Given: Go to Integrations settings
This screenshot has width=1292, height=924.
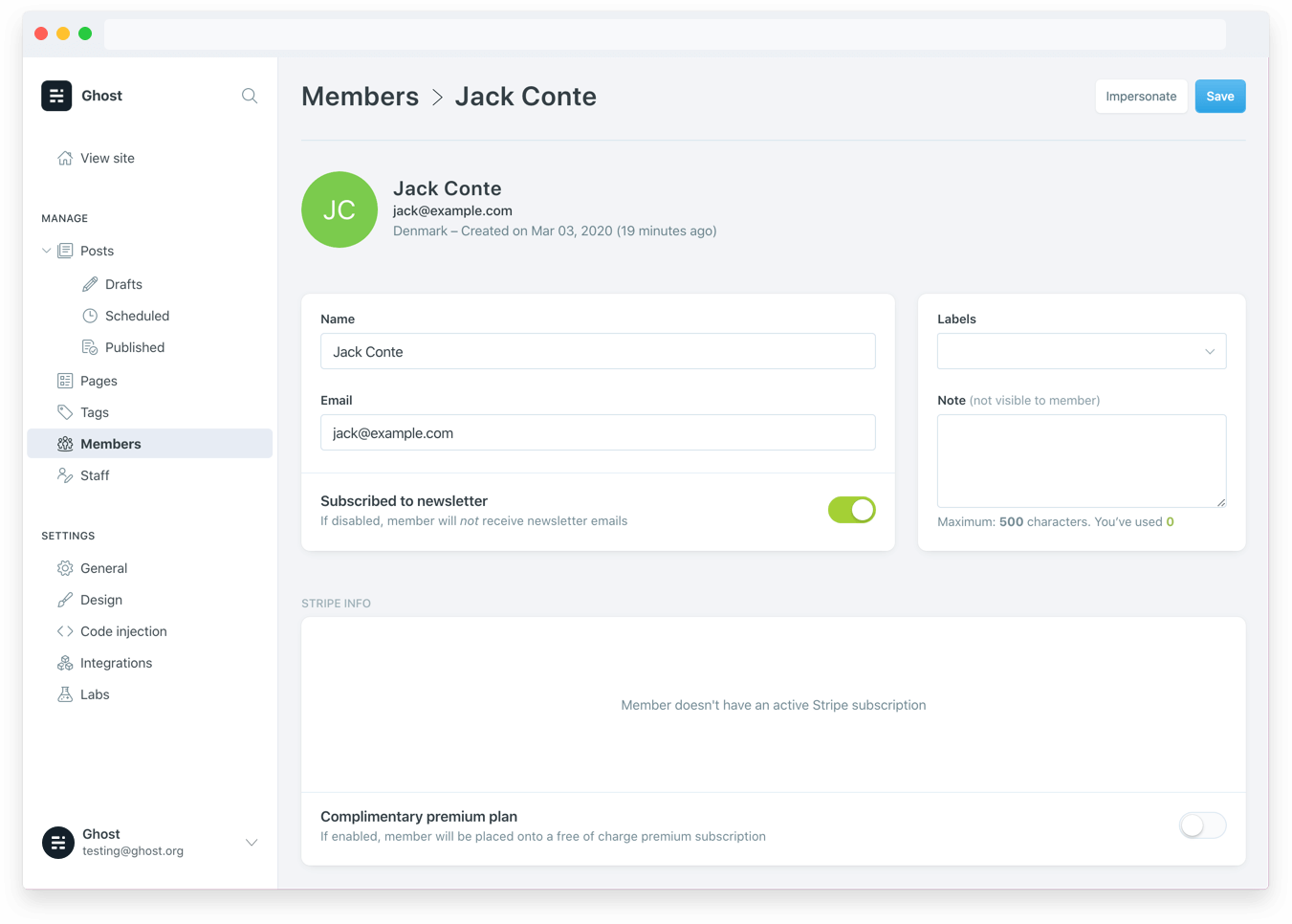Looking at the screenshot, I should click(116, 663).
